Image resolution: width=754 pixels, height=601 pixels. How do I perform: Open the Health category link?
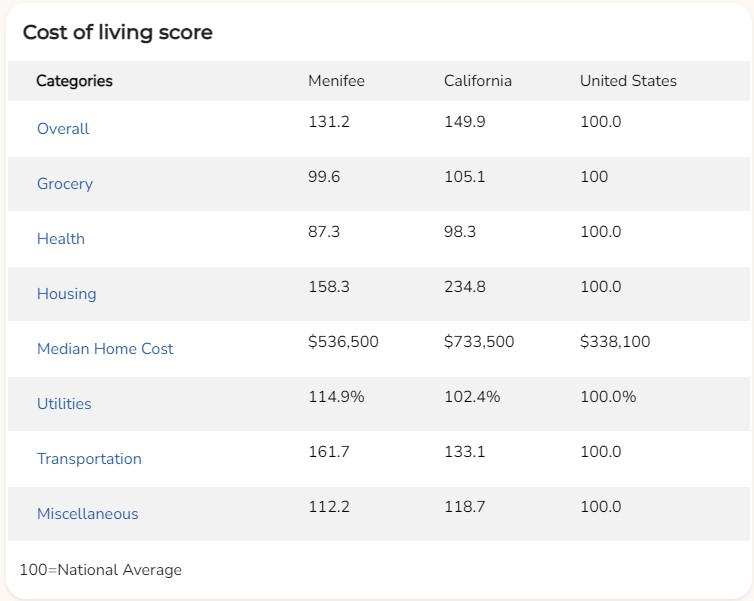click(x=61, y=239)
